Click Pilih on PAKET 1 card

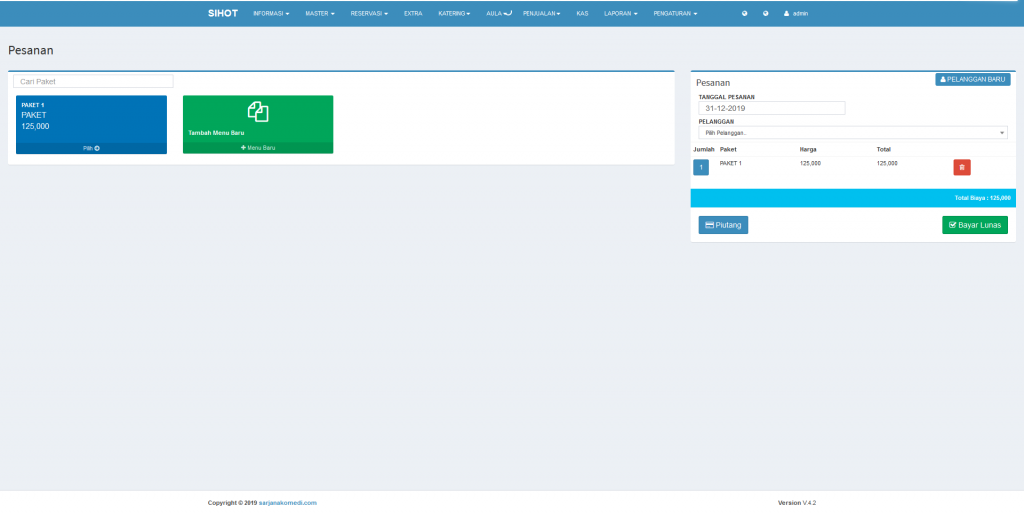click(91, 148)
